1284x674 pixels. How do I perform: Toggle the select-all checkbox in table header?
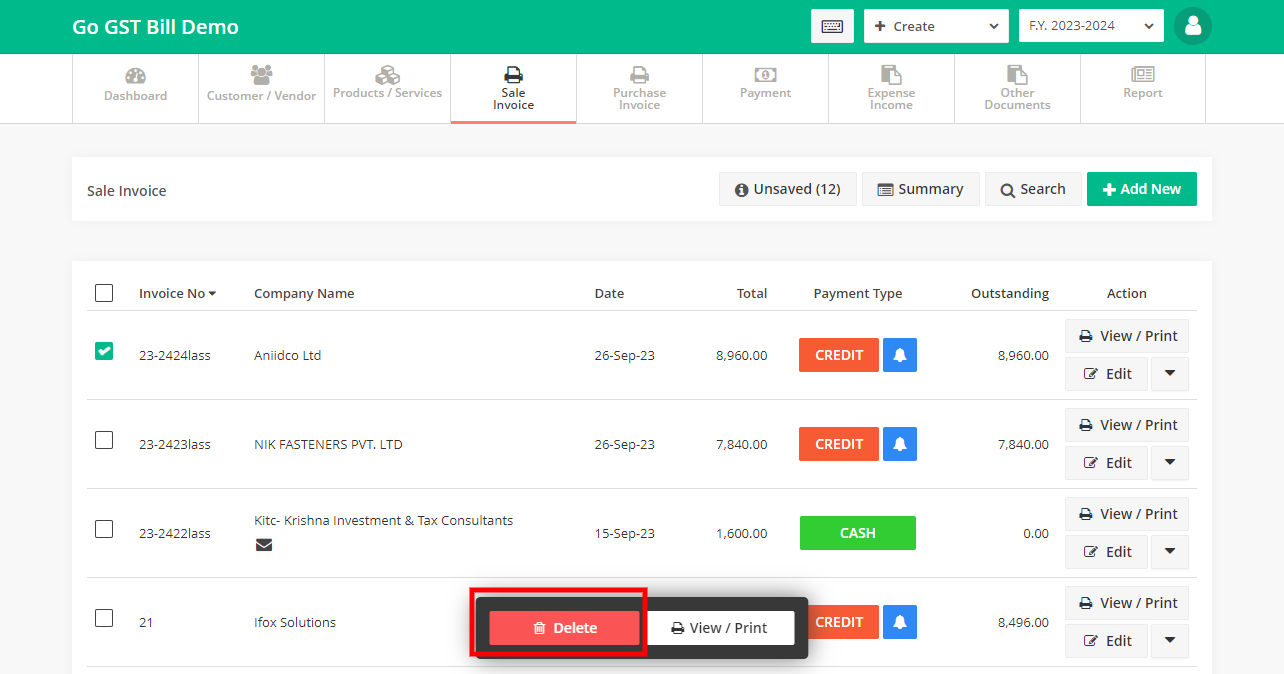coord(104,293)
